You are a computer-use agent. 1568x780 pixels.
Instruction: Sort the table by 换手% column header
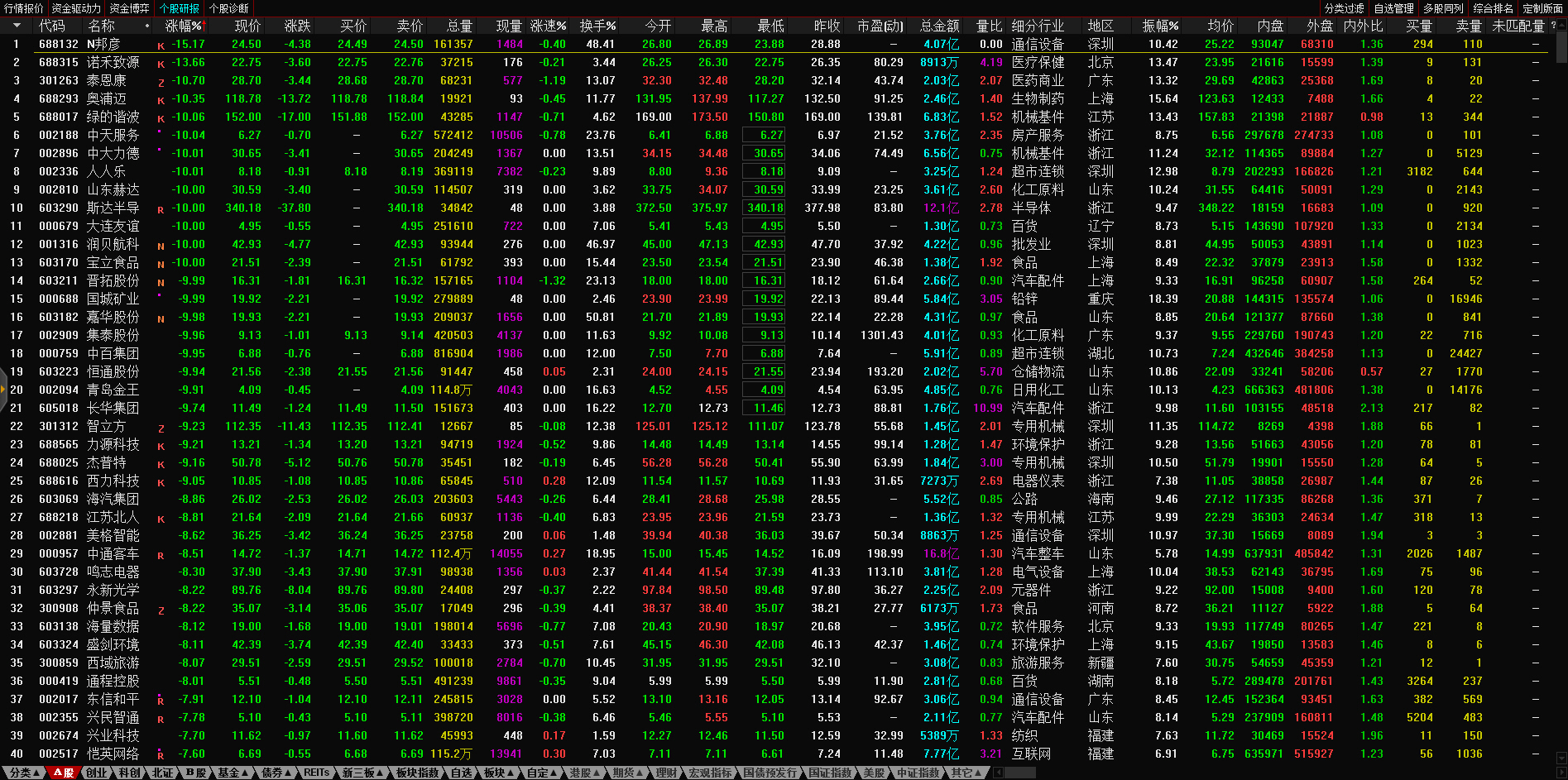597,26
